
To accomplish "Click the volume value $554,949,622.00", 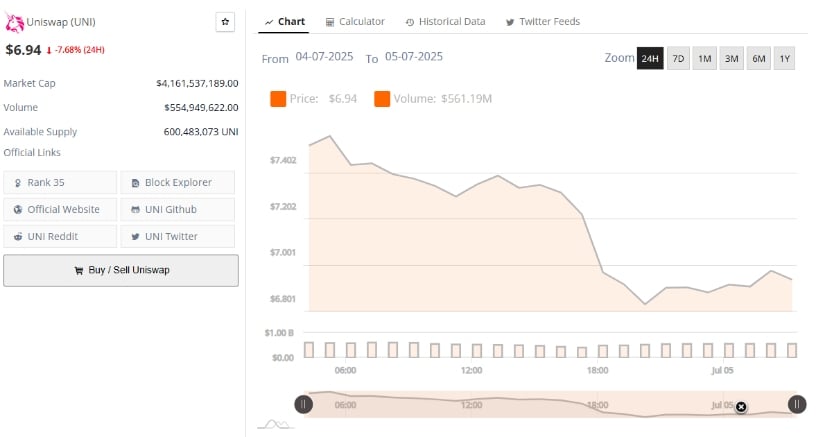I will click(201, 107).
